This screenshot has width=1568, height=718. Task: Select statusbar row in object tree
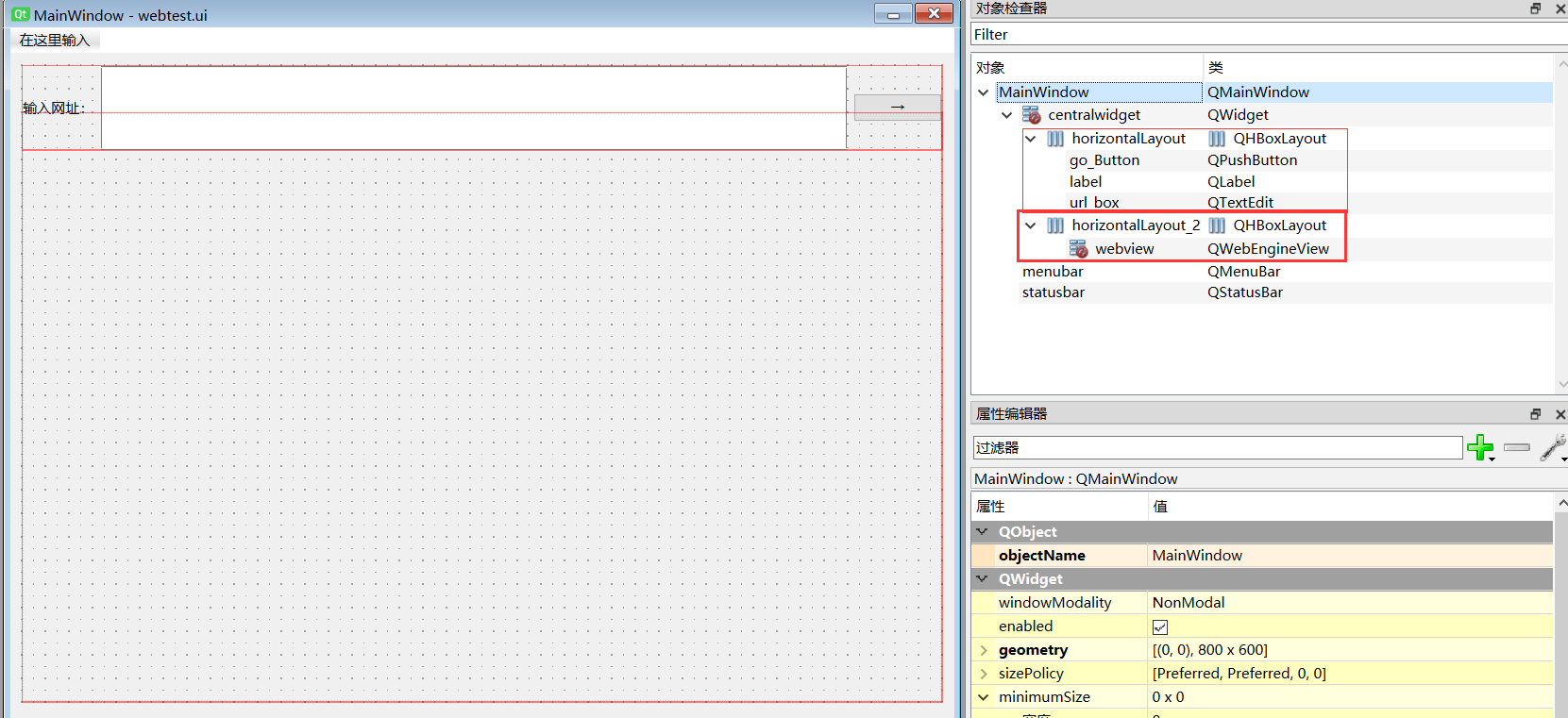click(x=1054, y=292)
